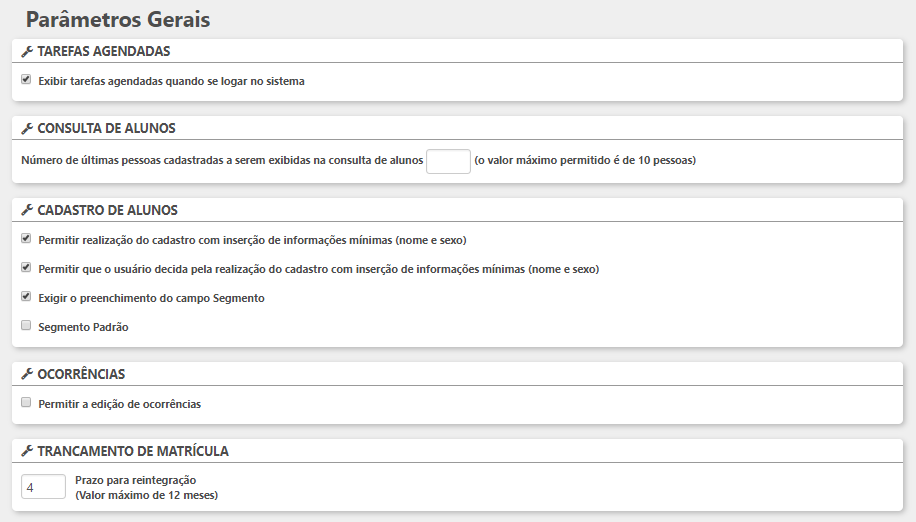Click the wrench icon beside Trancamento de Matrícula

[x=27, y=451]
